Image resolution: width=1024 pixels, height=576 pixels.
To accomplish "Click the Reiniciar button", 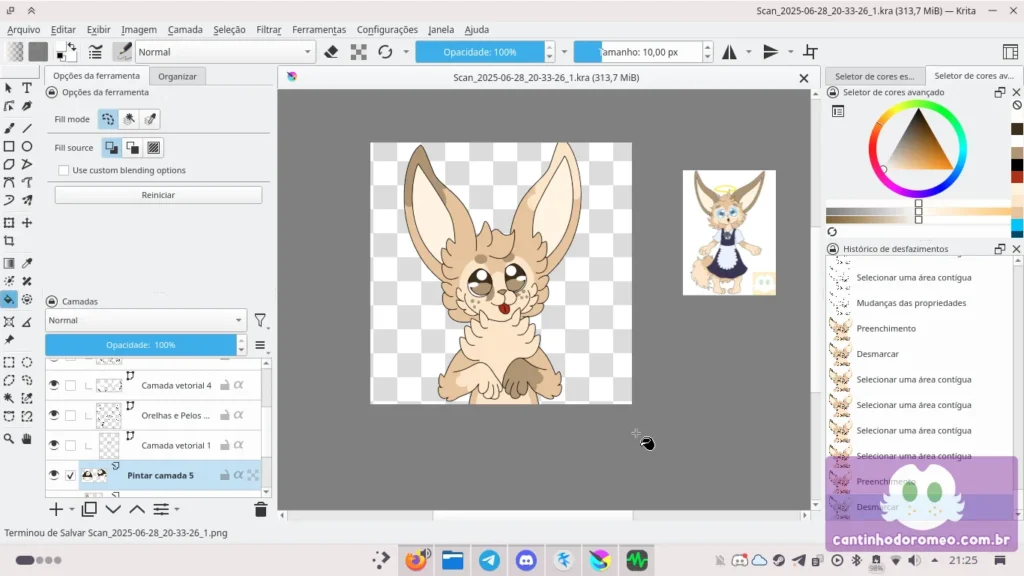I will [158, 195].
